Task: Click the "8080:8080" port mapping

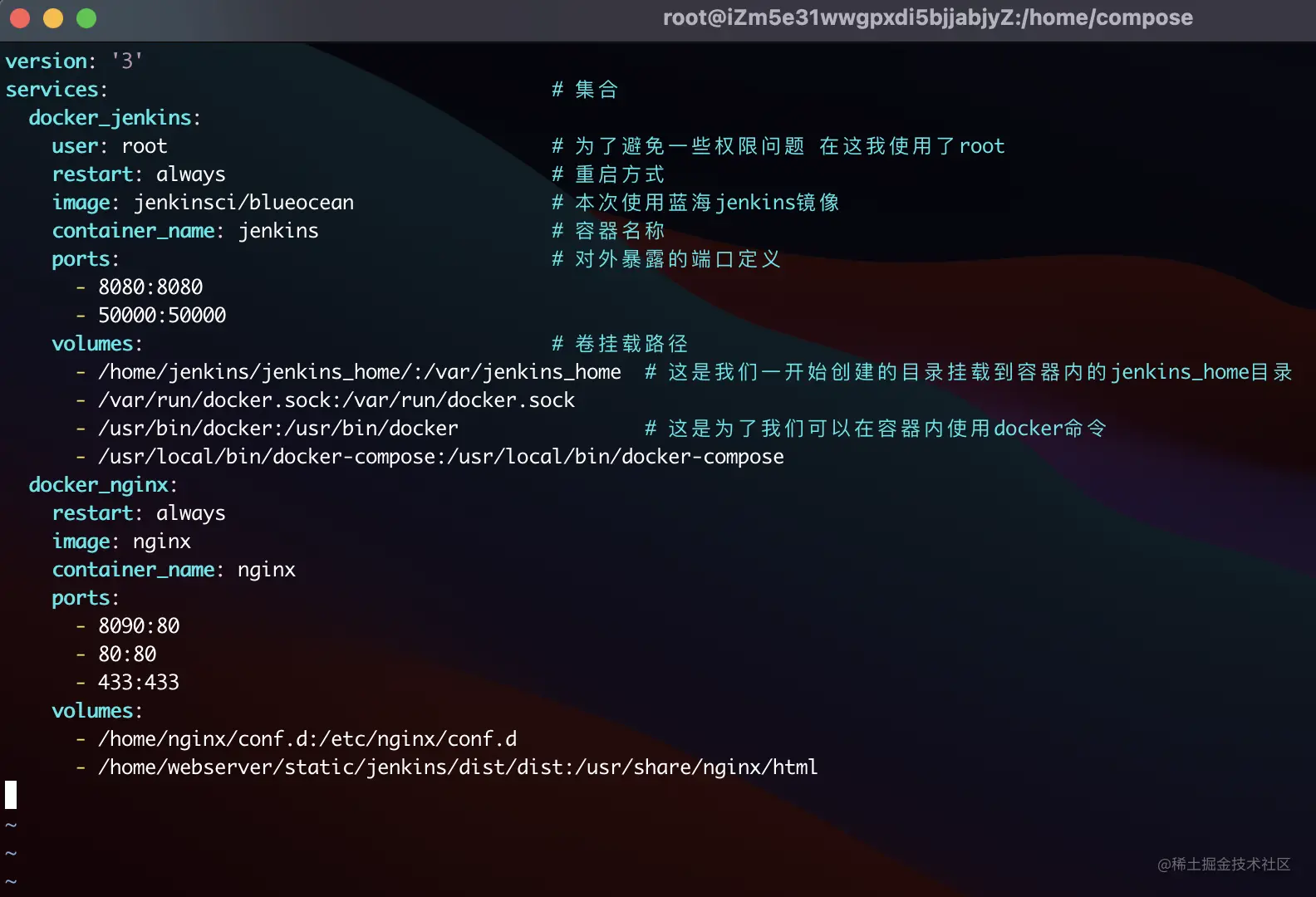Action: (150, 287)
